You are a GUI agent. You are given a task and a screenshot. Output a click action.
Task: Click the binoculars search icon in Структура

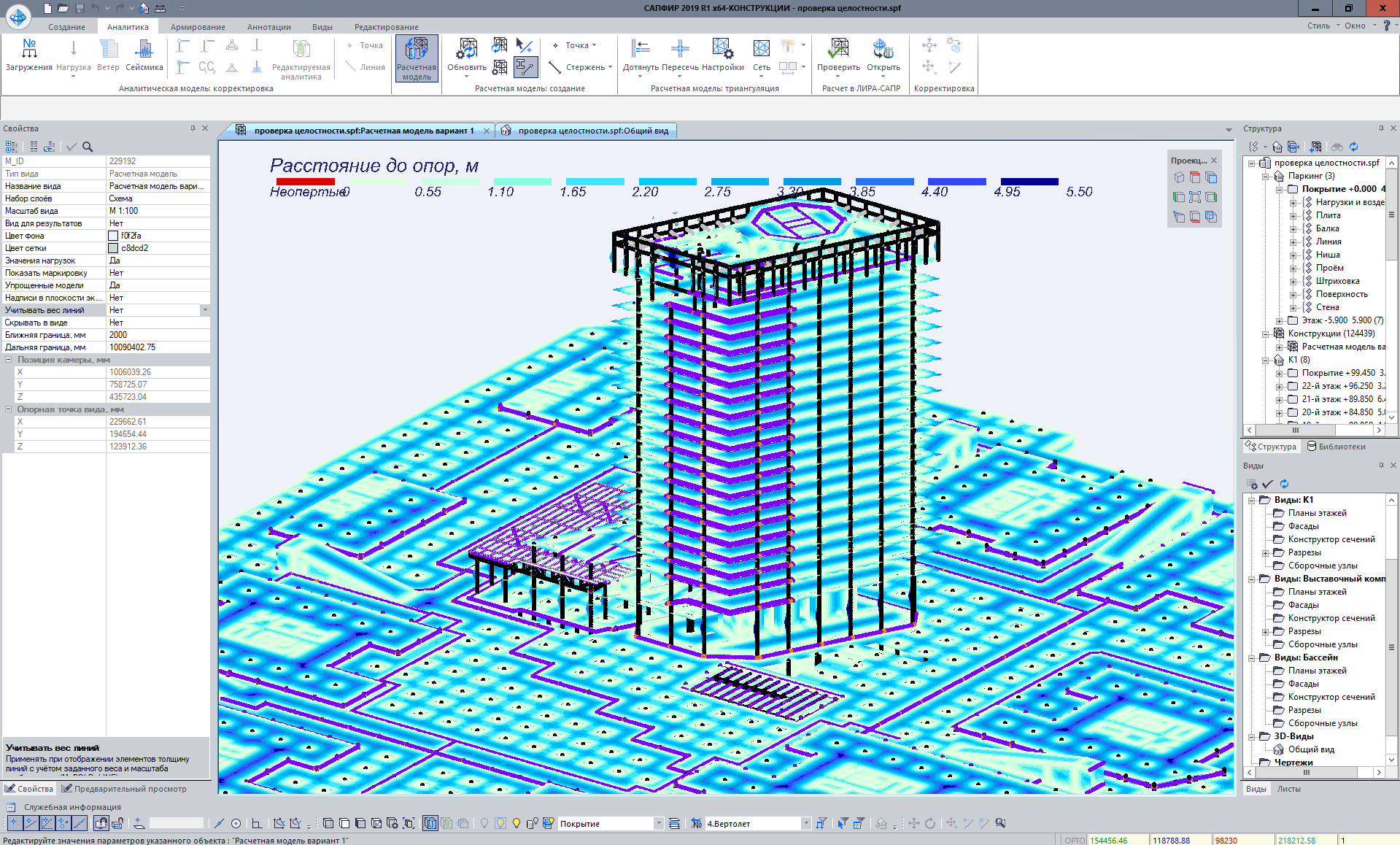pos(1337,147)
